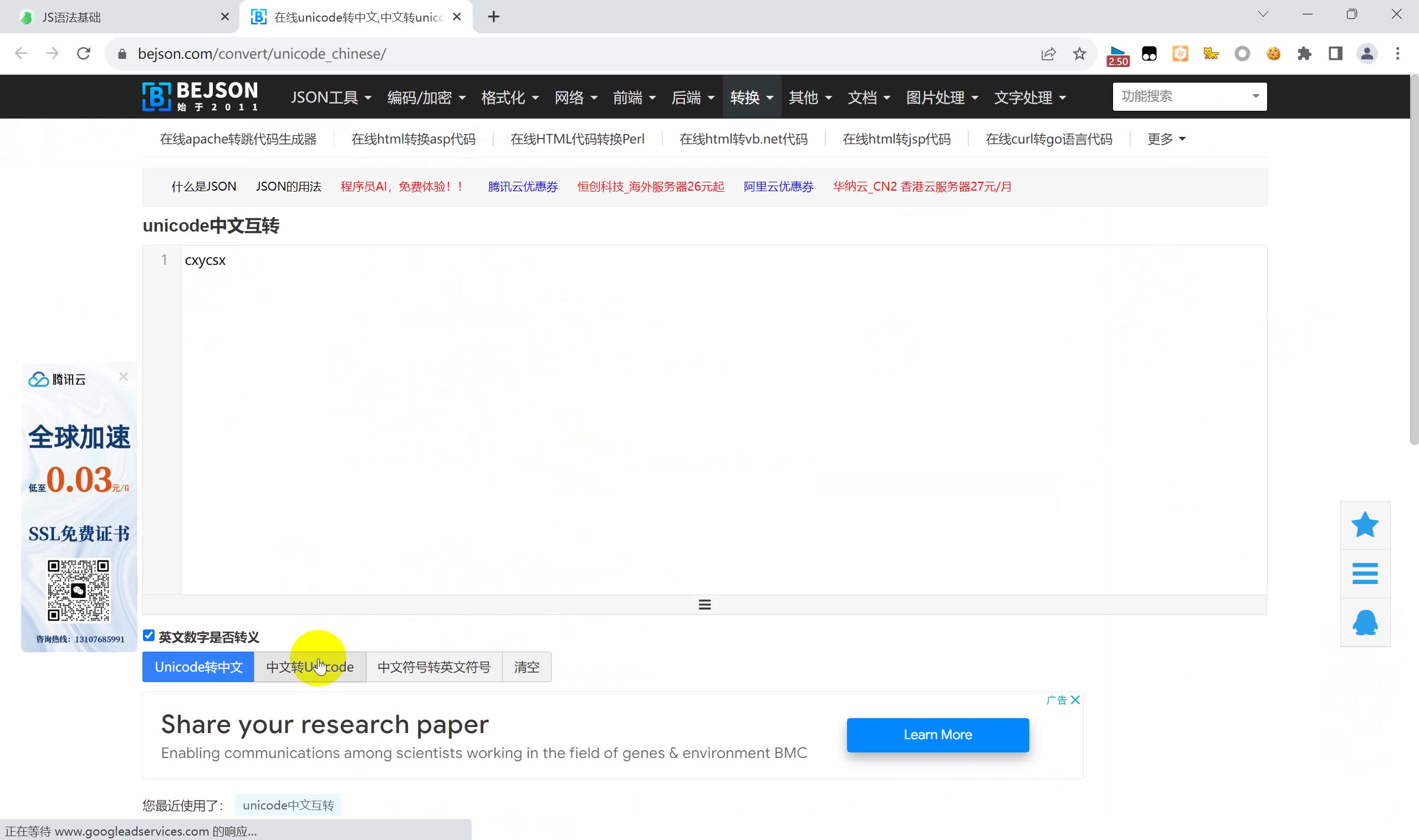Expand the 网络 menu
The height and width of the screenshot is (840, 1419).
(x=576, y=98)
